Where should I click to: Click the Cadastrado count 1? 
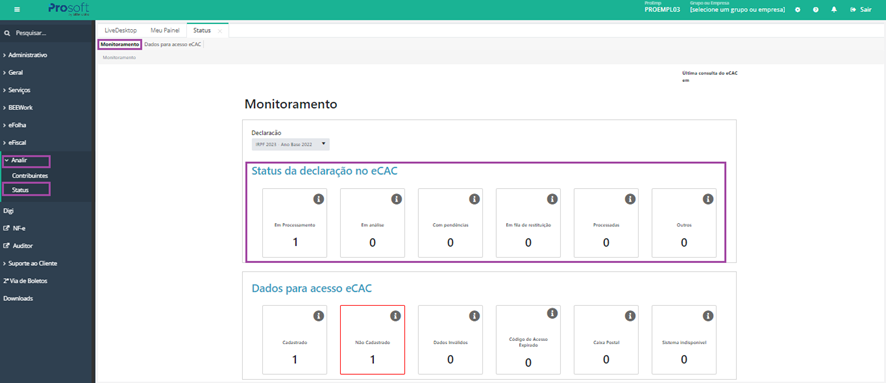click(x=294, y=360)
